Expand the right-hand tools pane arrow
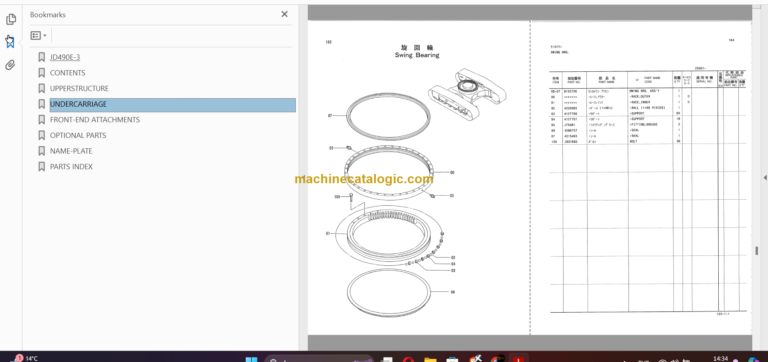Viewport: 768px width, 362px height. pyautogui.click(x=765, y=178)
